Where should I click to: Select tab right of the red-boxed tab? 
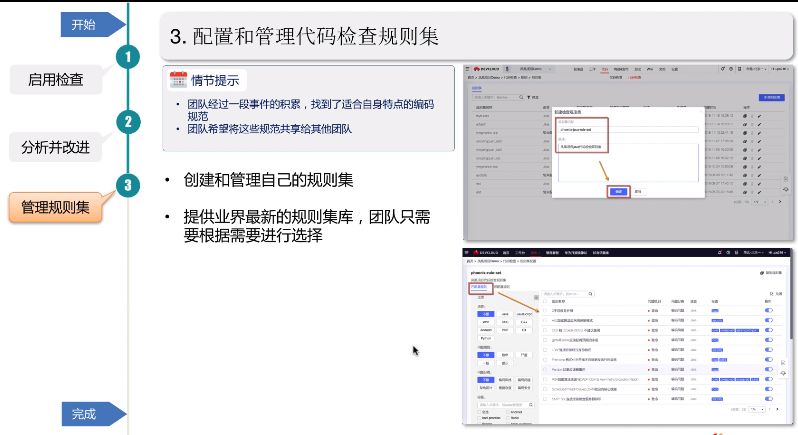[502, 286]
